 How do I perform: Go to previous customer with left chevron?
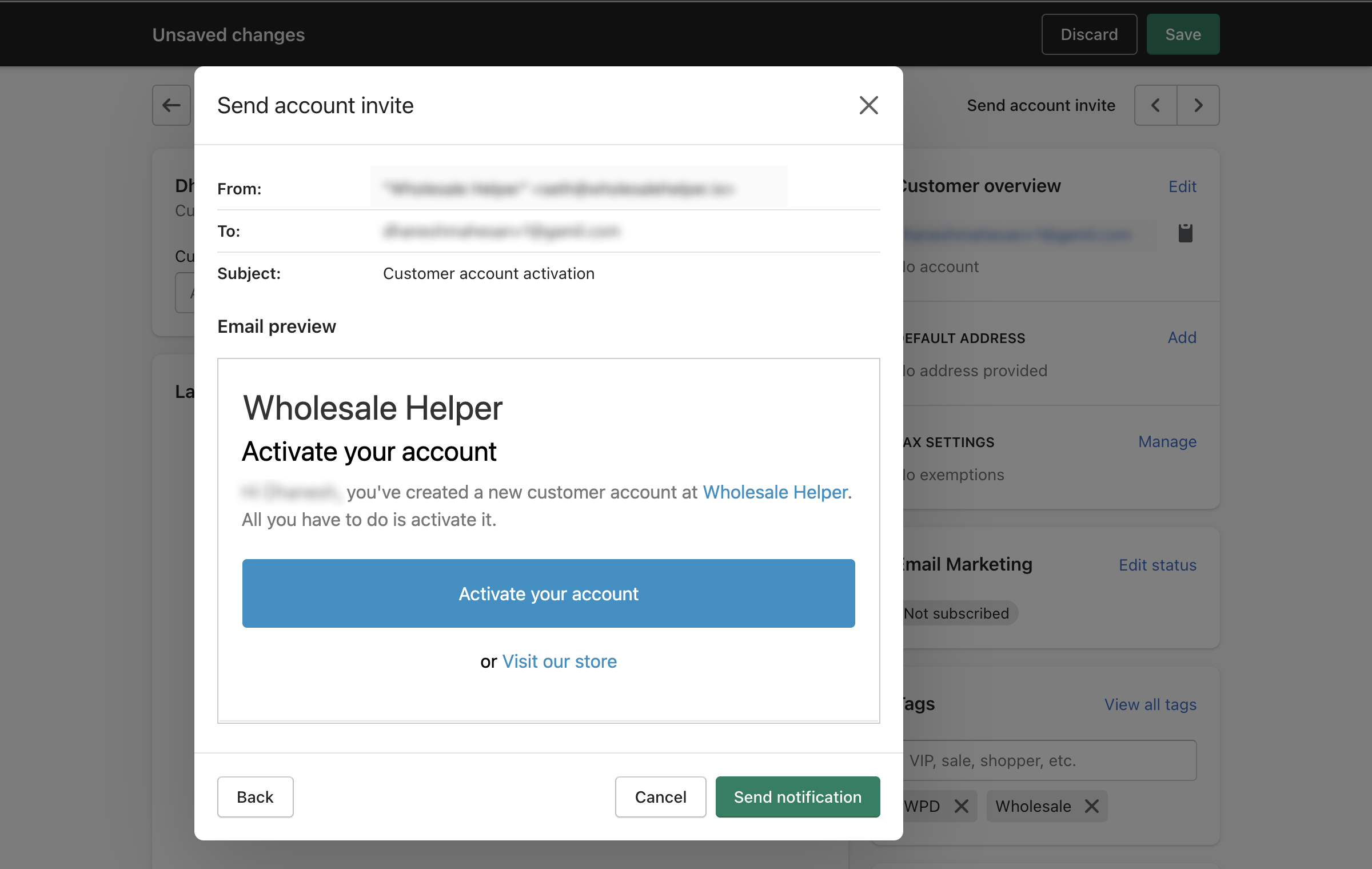tap(1155, 105)
